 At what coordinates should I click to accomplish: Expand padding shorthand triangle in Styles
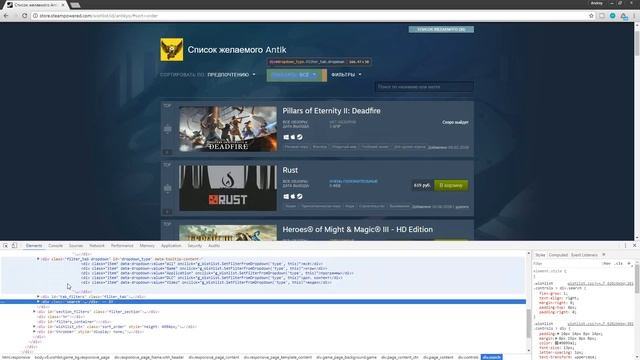(x=557, y=334)
